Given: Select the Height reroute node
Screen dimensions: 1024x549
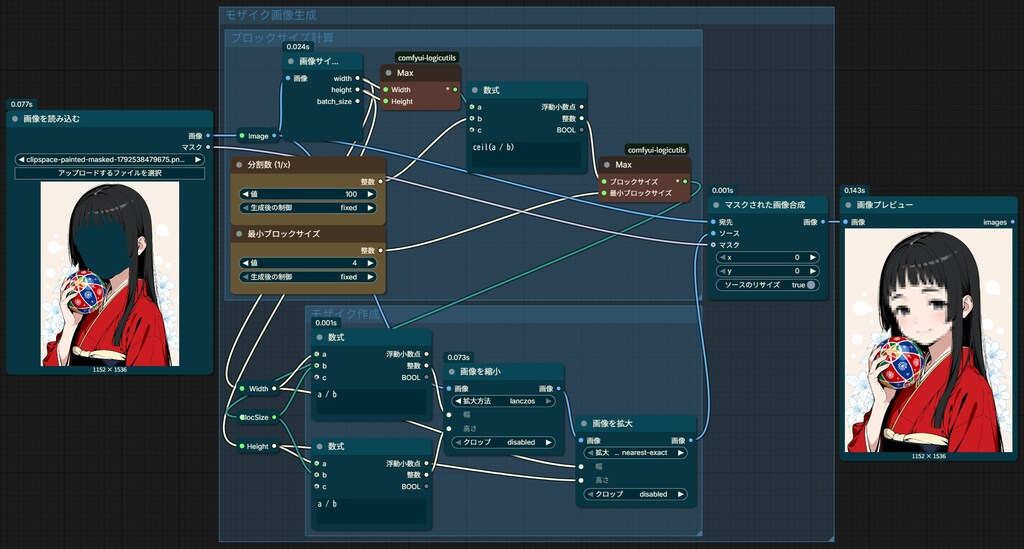Looking at the screenshot, I should coord(257,447).
